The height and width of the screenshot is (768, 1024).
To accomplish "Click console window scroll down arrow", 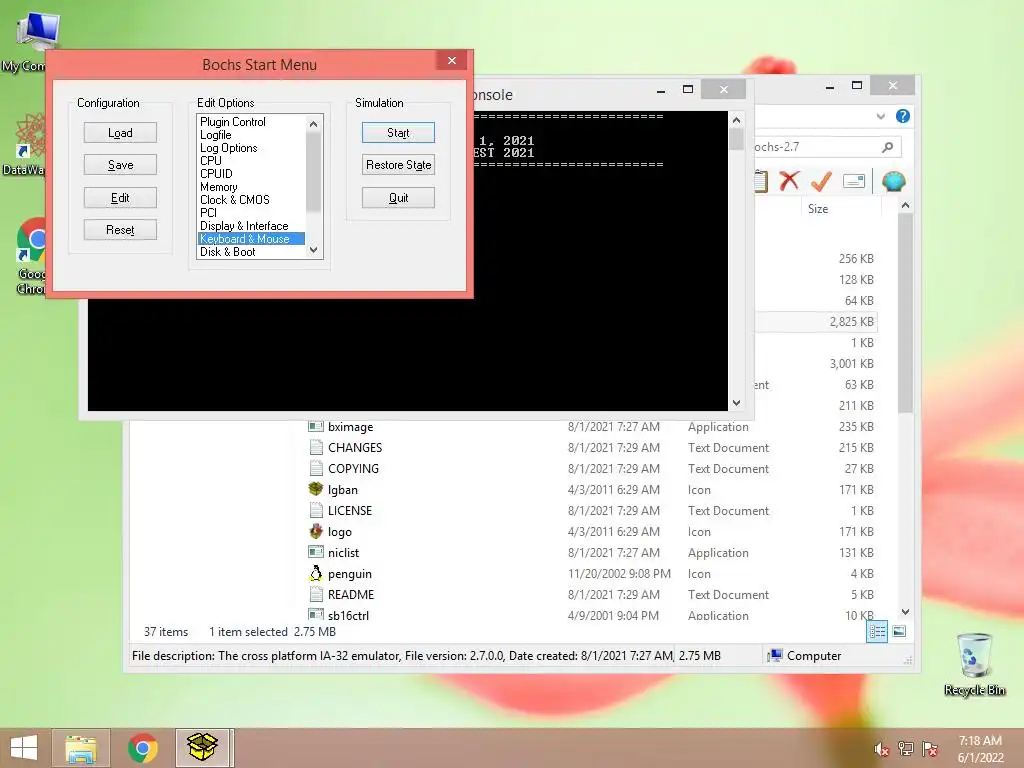I will point(737,402).
